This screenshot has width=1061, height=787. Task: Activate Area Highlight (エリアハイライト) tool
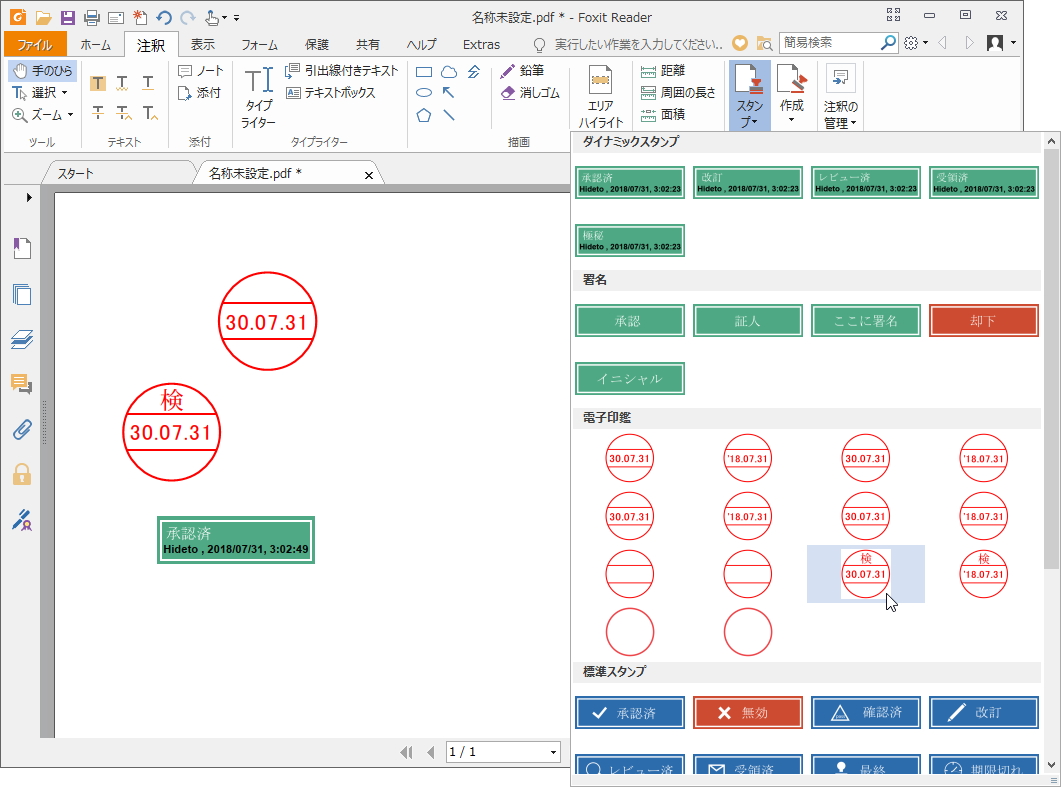point(600,96)
